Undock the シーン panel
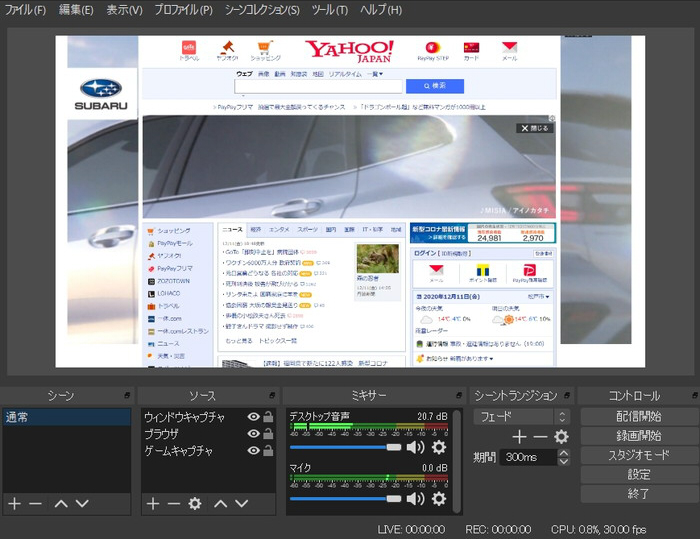 (x=127, y=396)
